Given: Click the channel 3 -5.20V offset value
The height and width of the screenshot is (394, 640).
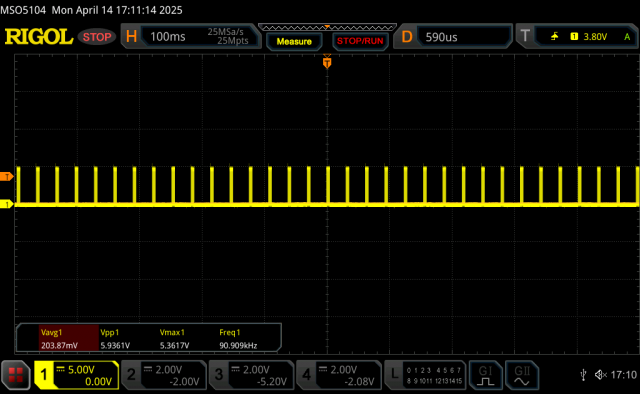Looking at the screenshot, I should coord(272,382).
